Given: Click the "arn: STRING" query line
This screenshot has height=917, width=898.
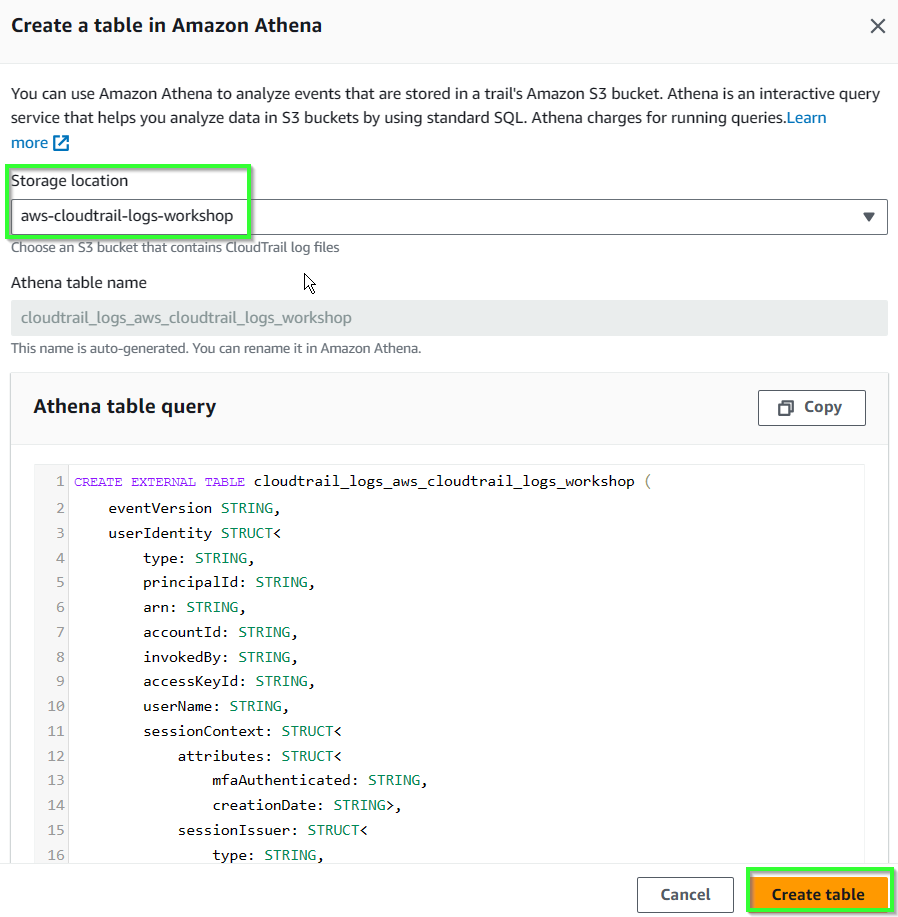Looking at the screenshot, I should click(x=194, y=608).
